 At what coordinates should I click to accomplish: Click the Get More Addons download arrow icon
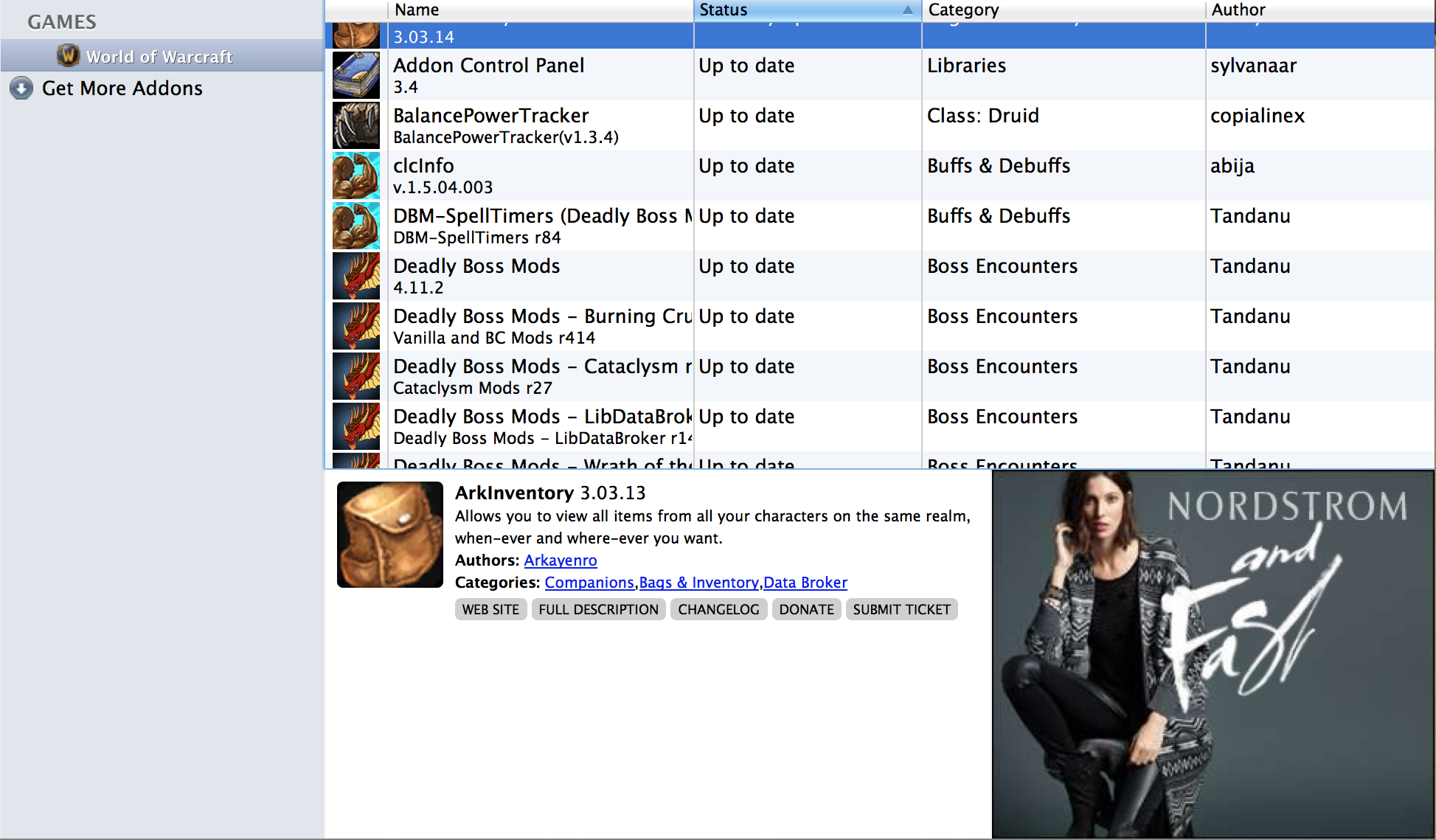point(21,88)
